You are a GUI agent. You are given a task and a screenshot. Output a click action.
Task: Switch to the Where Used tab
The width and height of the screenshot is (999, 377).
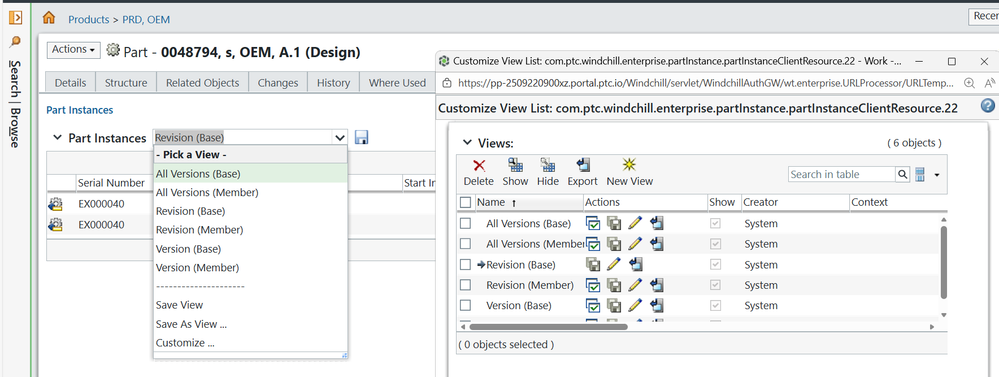[397, 83]
